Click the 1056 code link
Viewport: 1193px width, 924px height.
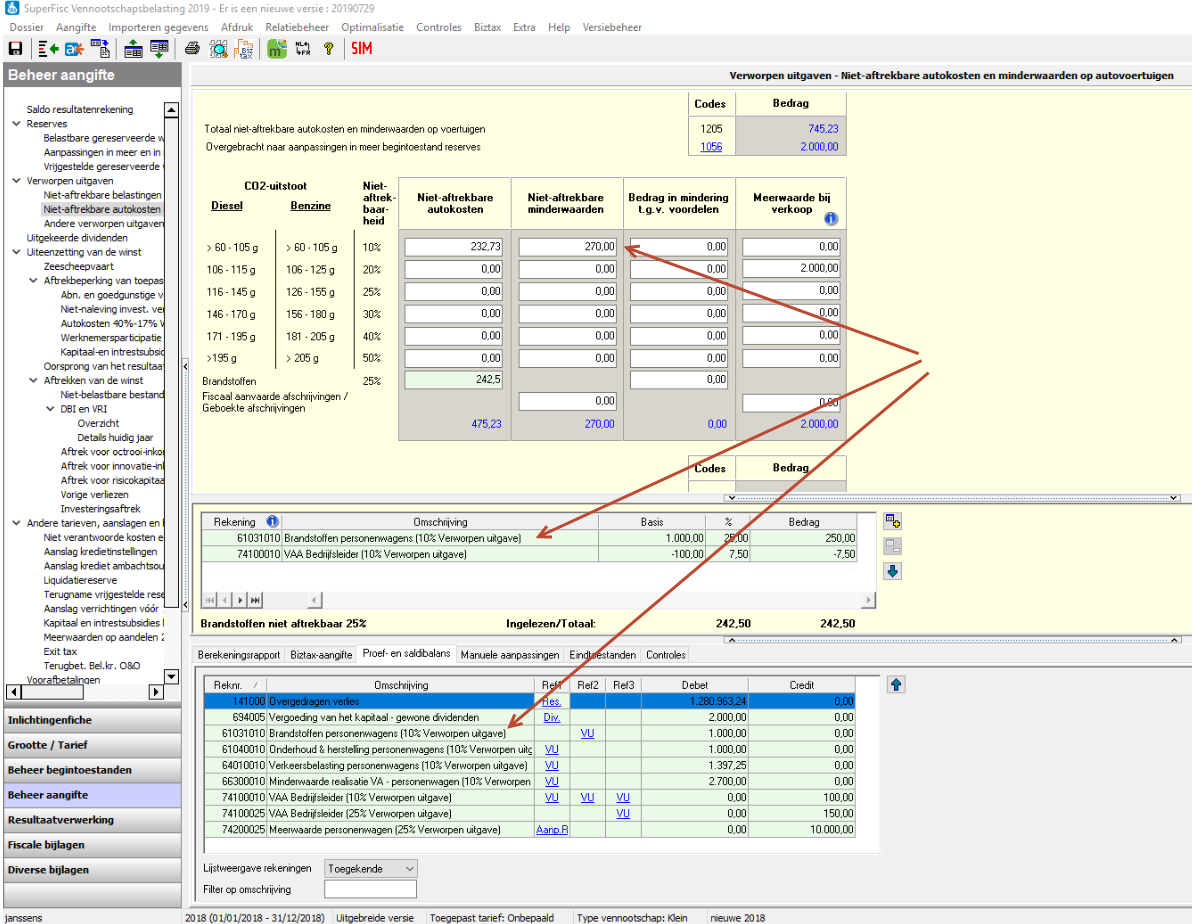(711, 147)
